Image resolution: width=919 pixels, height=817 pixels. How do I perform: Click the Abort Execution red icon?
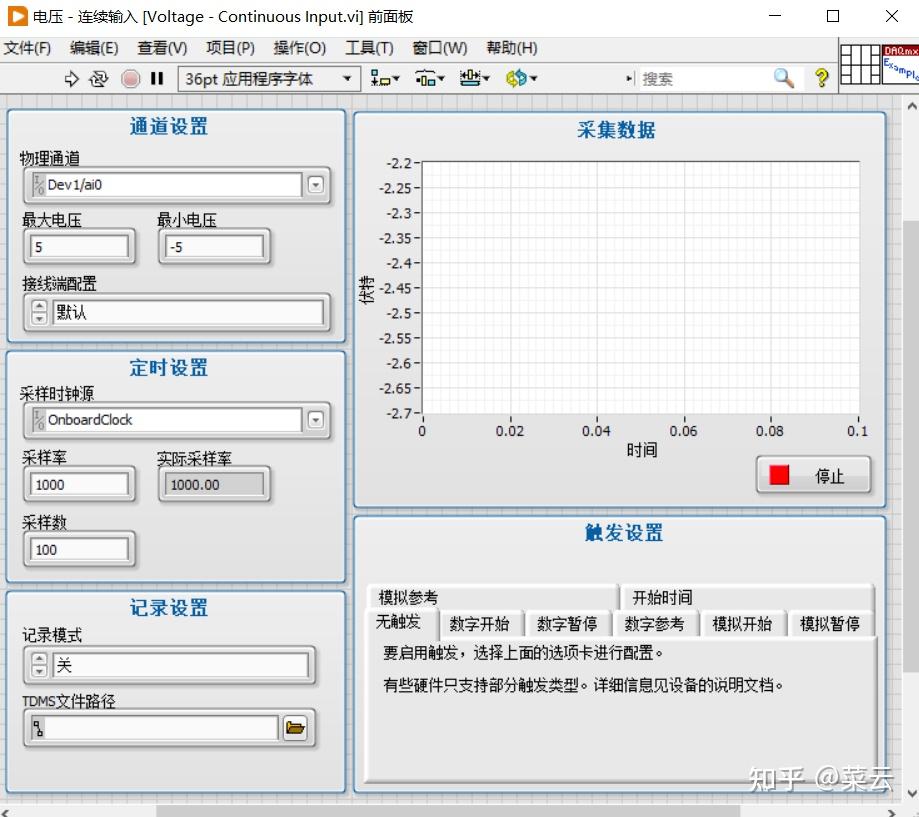131,79
